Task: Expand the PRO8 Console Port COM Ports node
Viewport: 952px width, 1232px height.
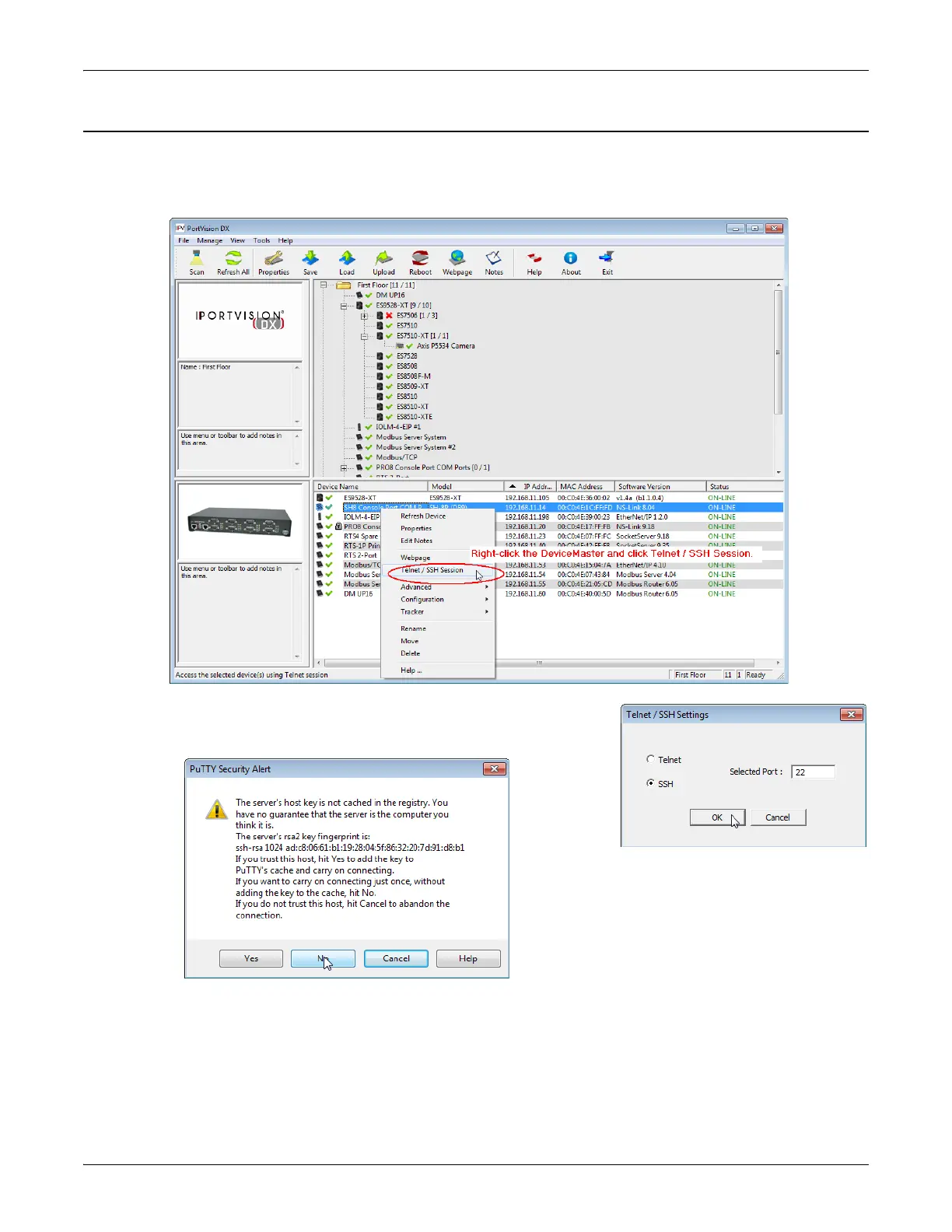Action: tap(344, 467)
